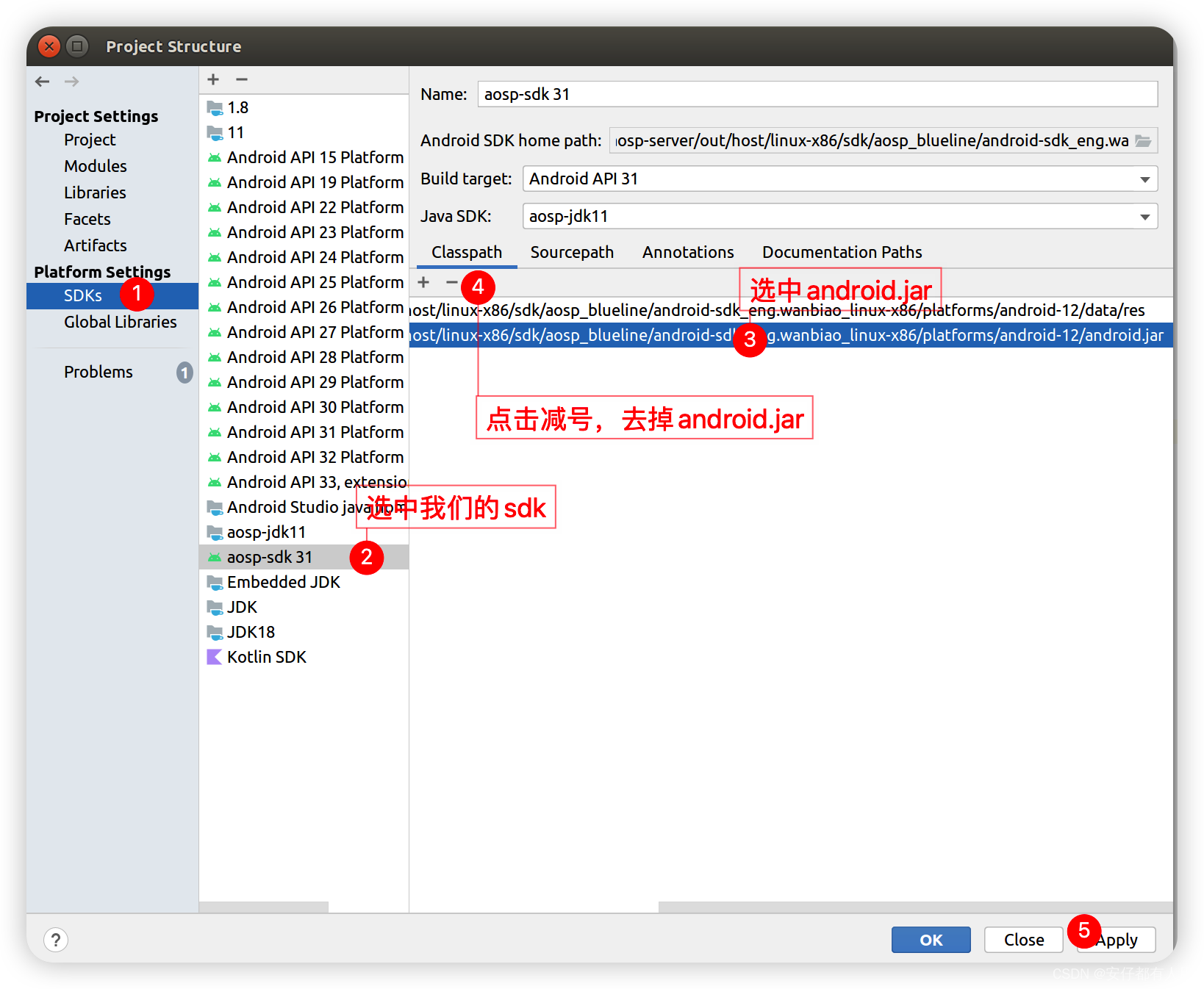Image resolution: width=1204 pixels, height=989 pixels.
Task: Select the JDK entry
Action: 304,607
